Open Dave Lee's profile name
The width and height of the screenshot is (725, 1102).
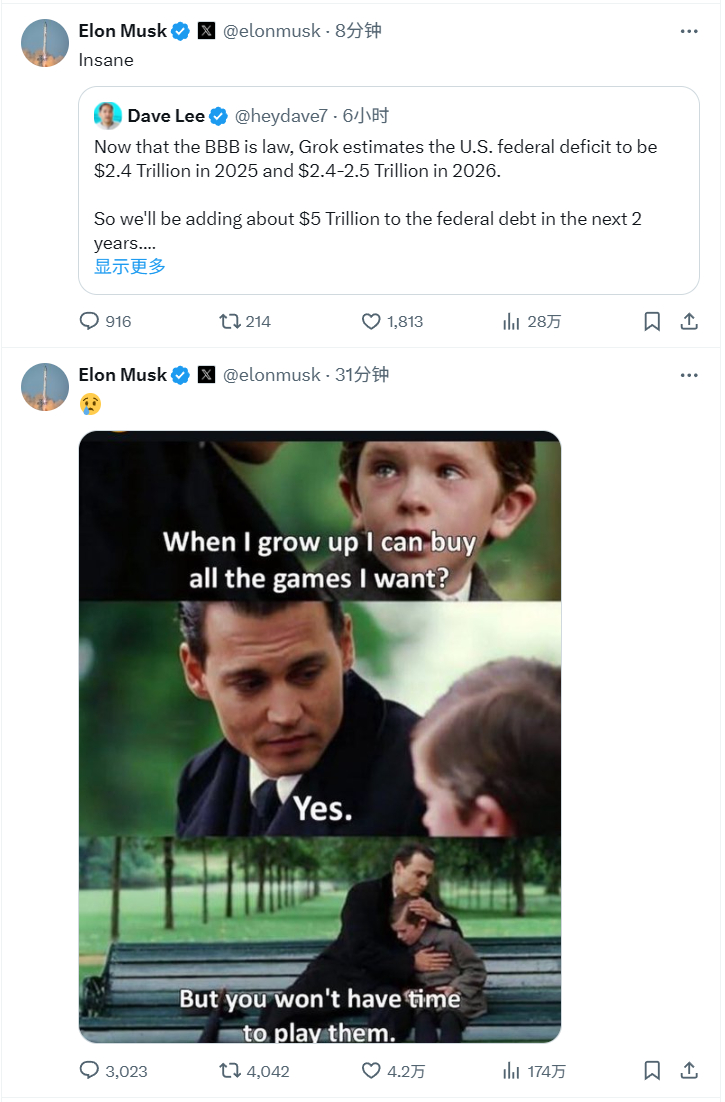pos(166,116)
